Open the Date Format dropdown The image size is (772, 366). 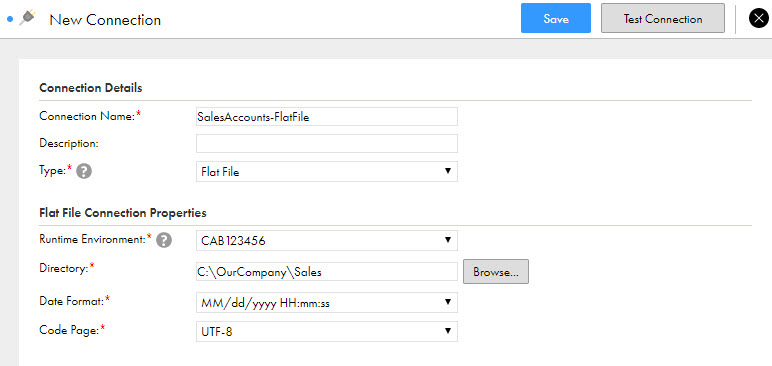tap(327, 302)
